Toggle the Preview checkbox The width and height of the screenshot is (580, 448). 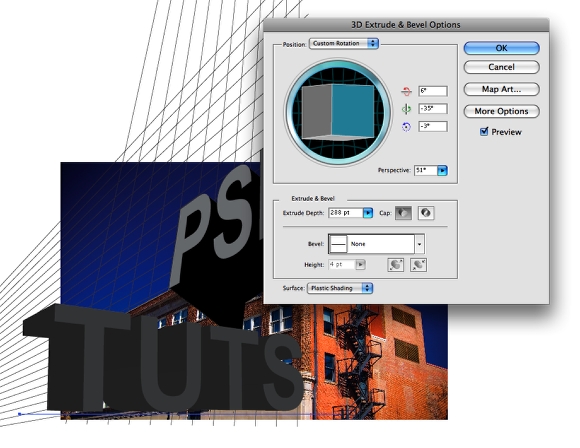(x=484, y=132)
